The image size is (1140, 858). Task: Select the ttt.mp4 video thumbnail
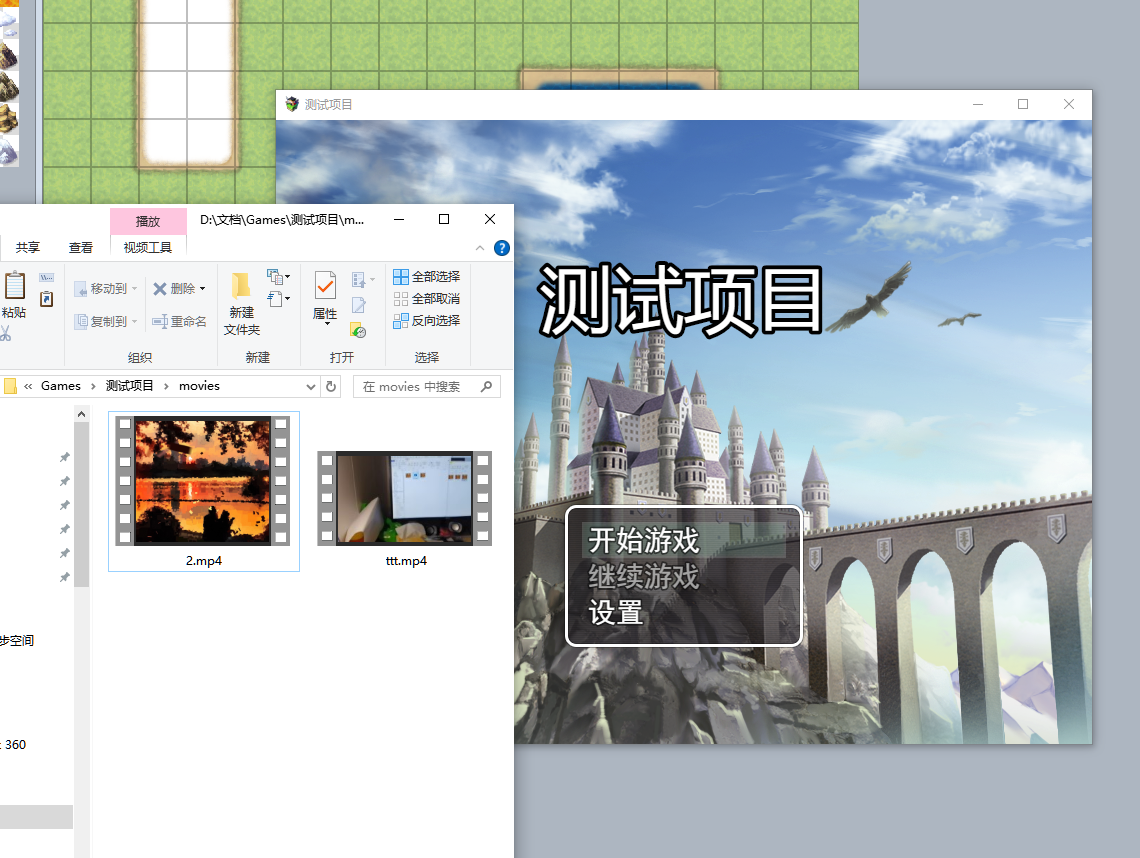point(405,498)
